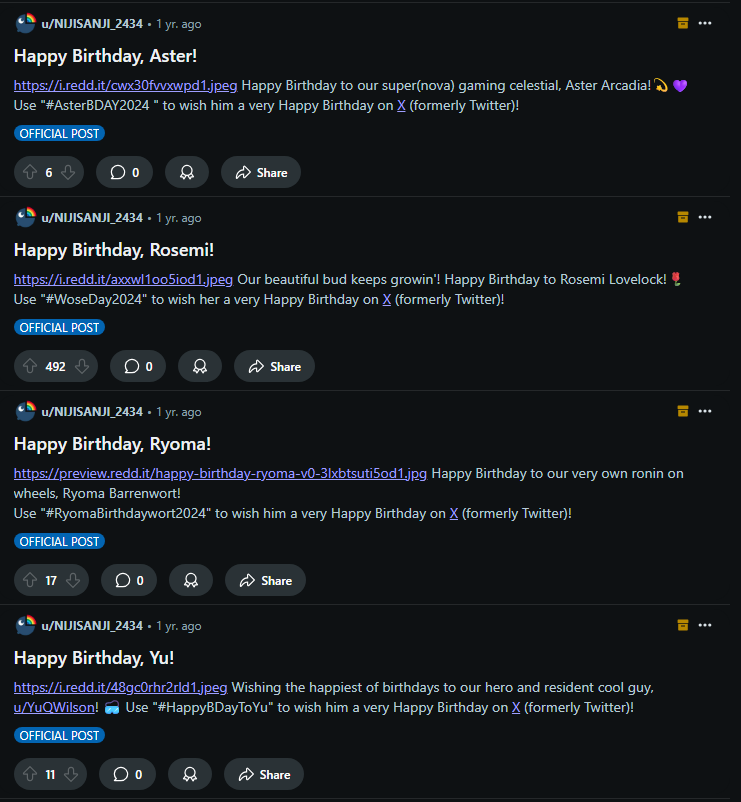
Task: Click the user avatar on the Ryoma post
Action: point(25,411)
